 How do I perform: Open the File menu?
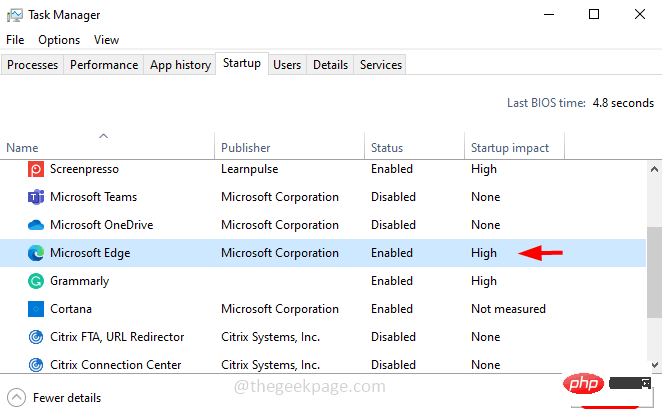[15, 40]
